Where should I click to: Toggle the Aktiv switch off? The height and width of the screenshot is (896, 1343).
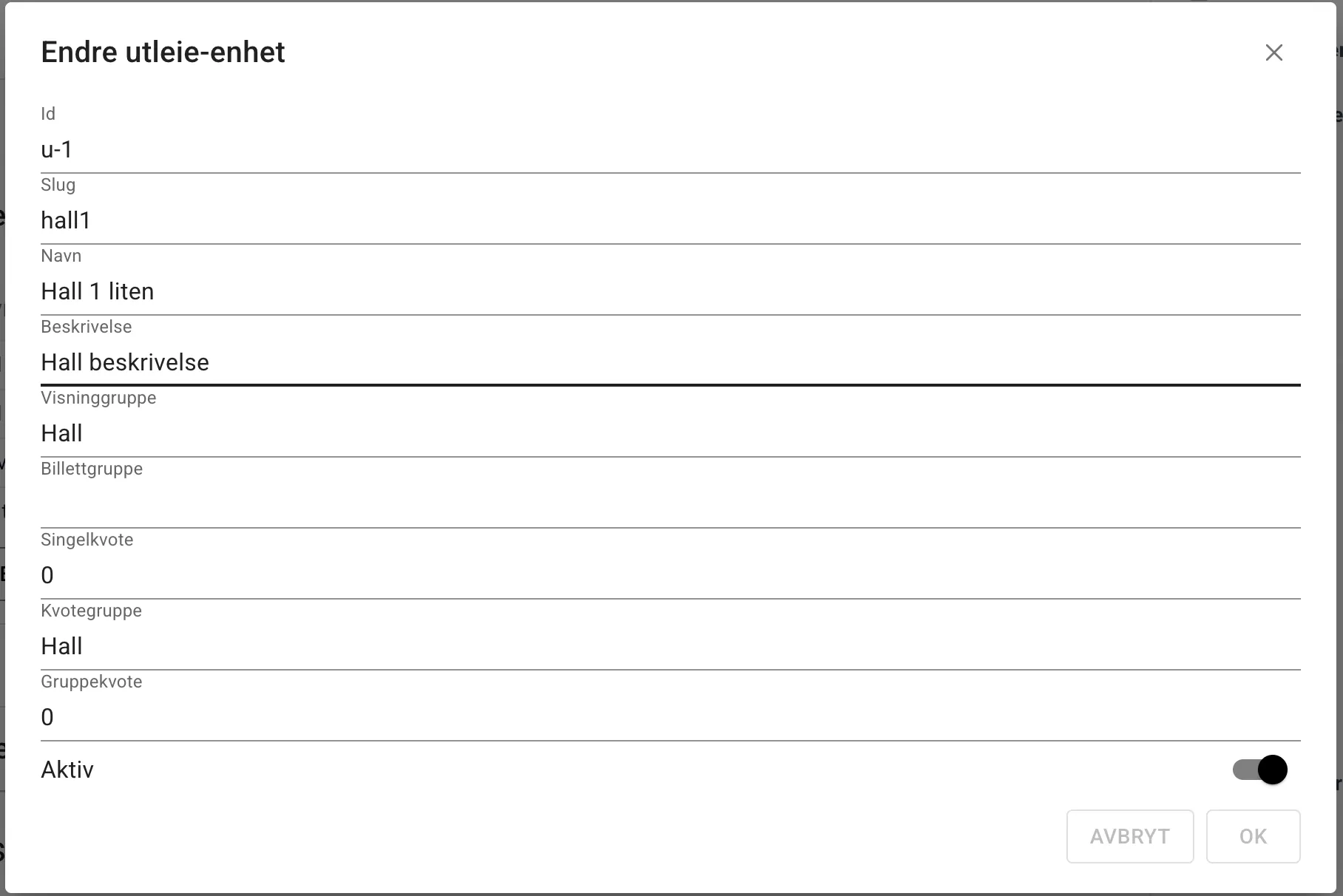[x=1259, y=770]
